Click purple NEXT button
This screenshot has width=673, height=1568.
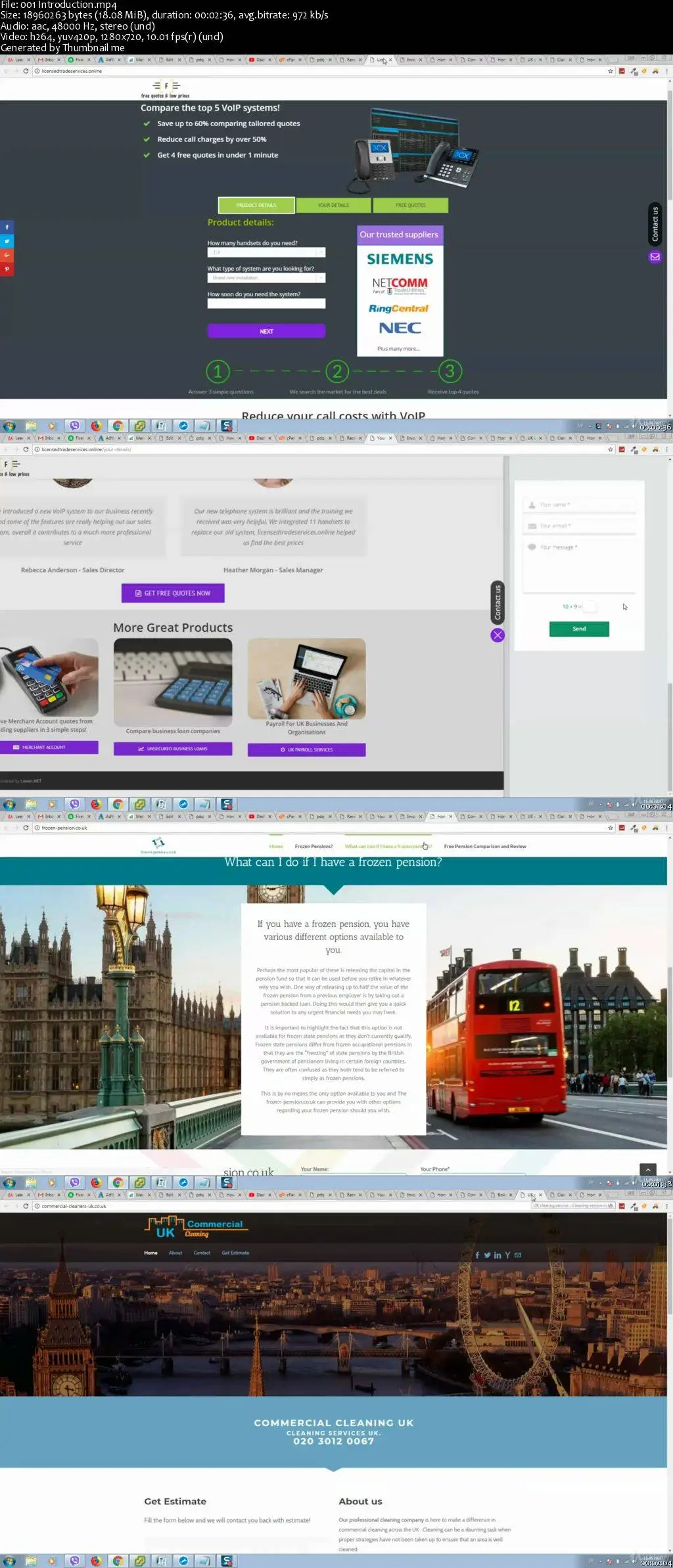[x=266, y=331]
